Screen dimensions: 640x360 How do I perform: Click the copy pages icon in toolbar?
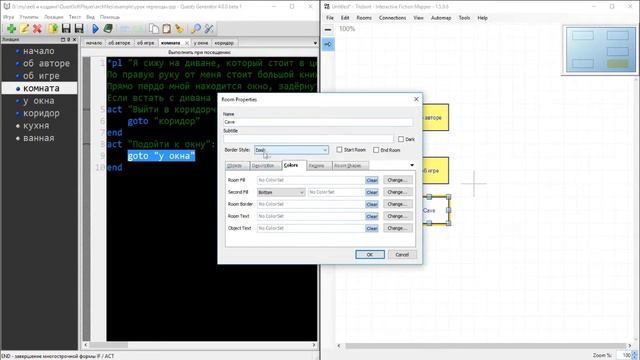154,29
